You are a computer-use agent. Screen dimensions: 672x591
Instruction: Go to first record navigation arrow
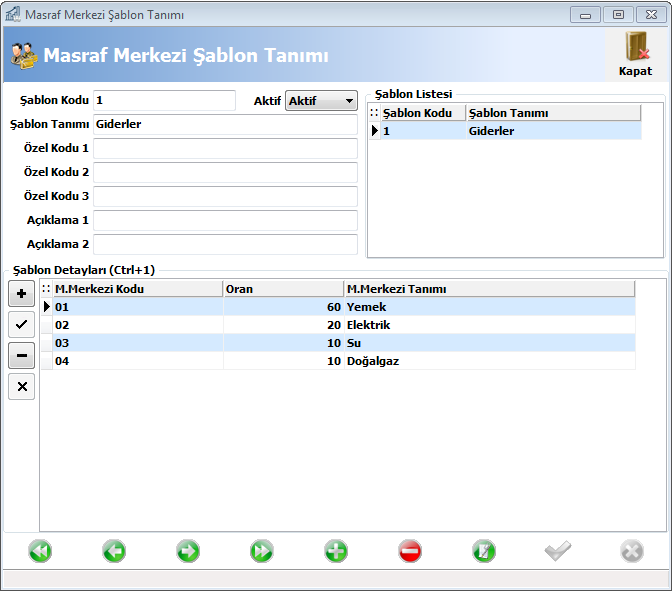pos(40,551)
